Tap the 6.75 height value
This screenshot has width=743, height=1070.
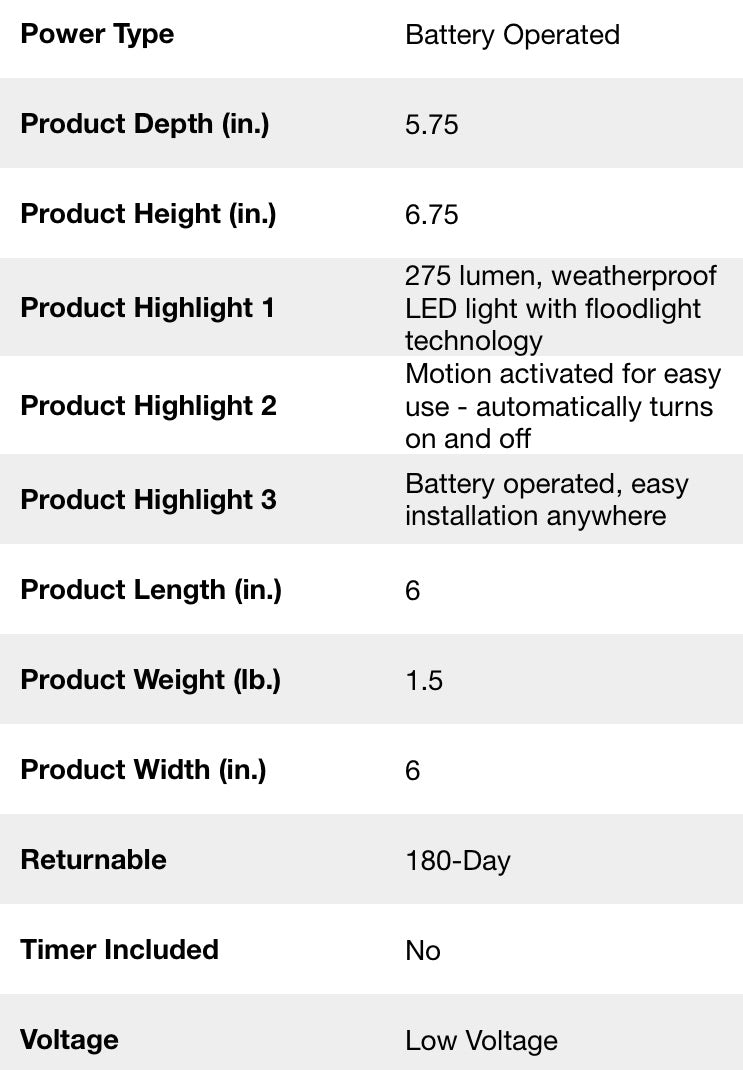[431, 214]
